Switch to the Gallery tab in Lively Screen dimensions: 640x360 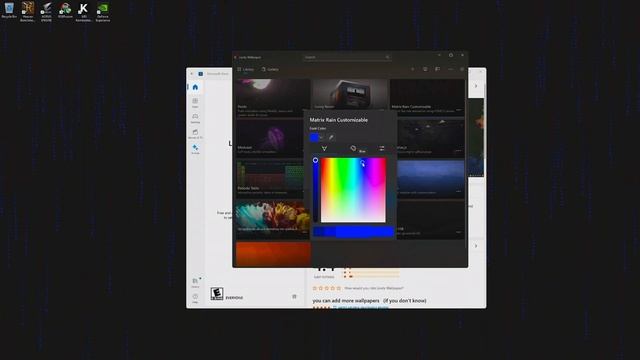tap(270, 69)
